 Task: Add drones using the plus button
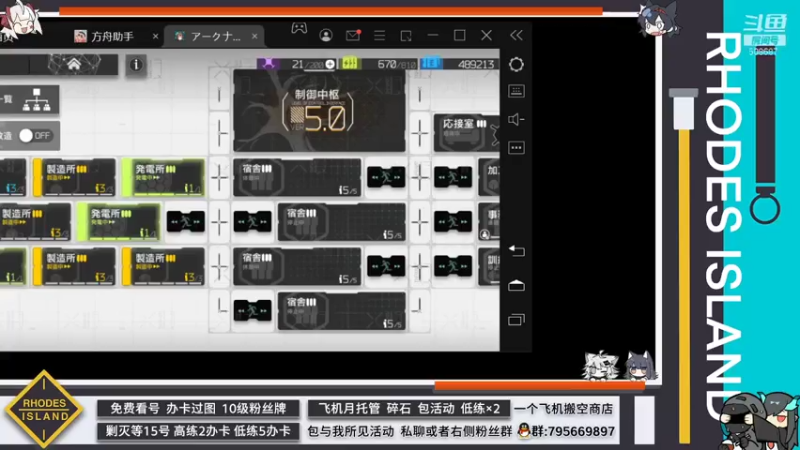coord(330,64)
